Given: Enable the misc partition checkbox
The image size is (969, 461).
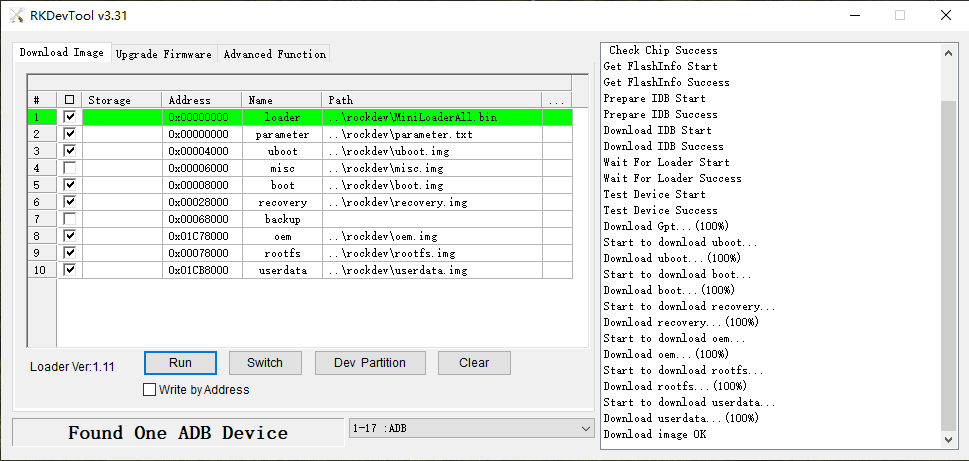Looking at the screenshot, I should coord(69,168).
